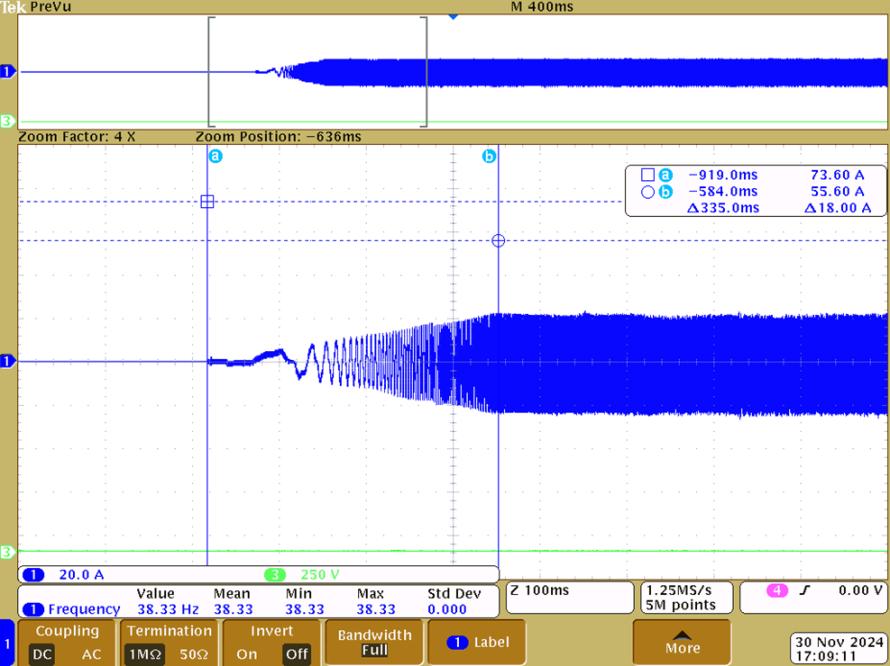Select the square cursor a crosshair on the waveform
The image size is (890, 666).
tap(207, 201)
